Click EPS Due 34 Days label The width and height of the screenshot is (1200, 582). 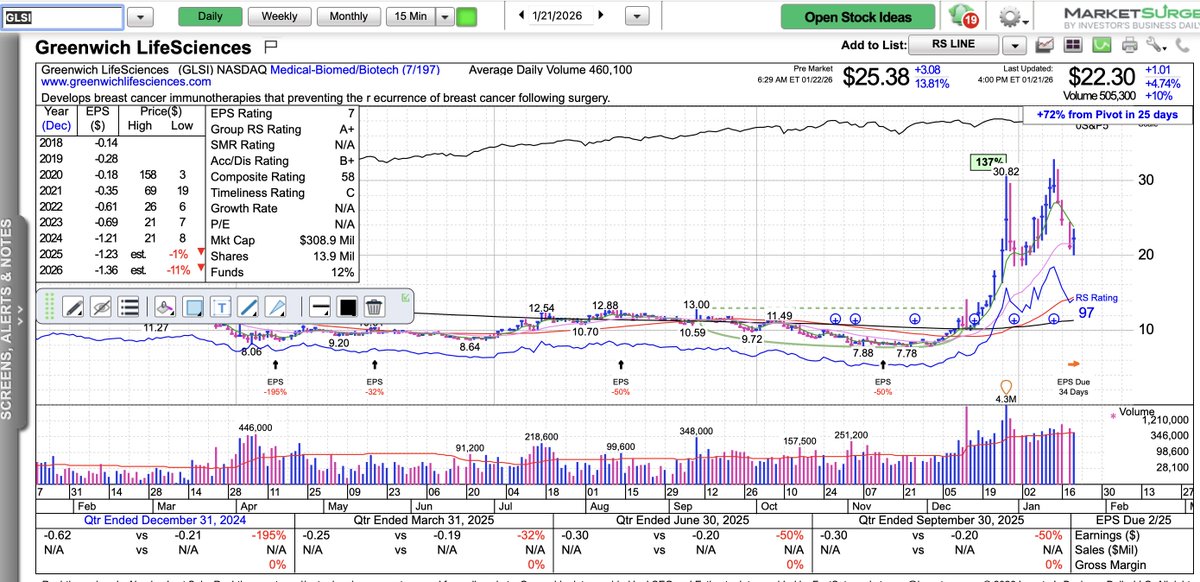pyautogui.click(x=1075, y=386)
